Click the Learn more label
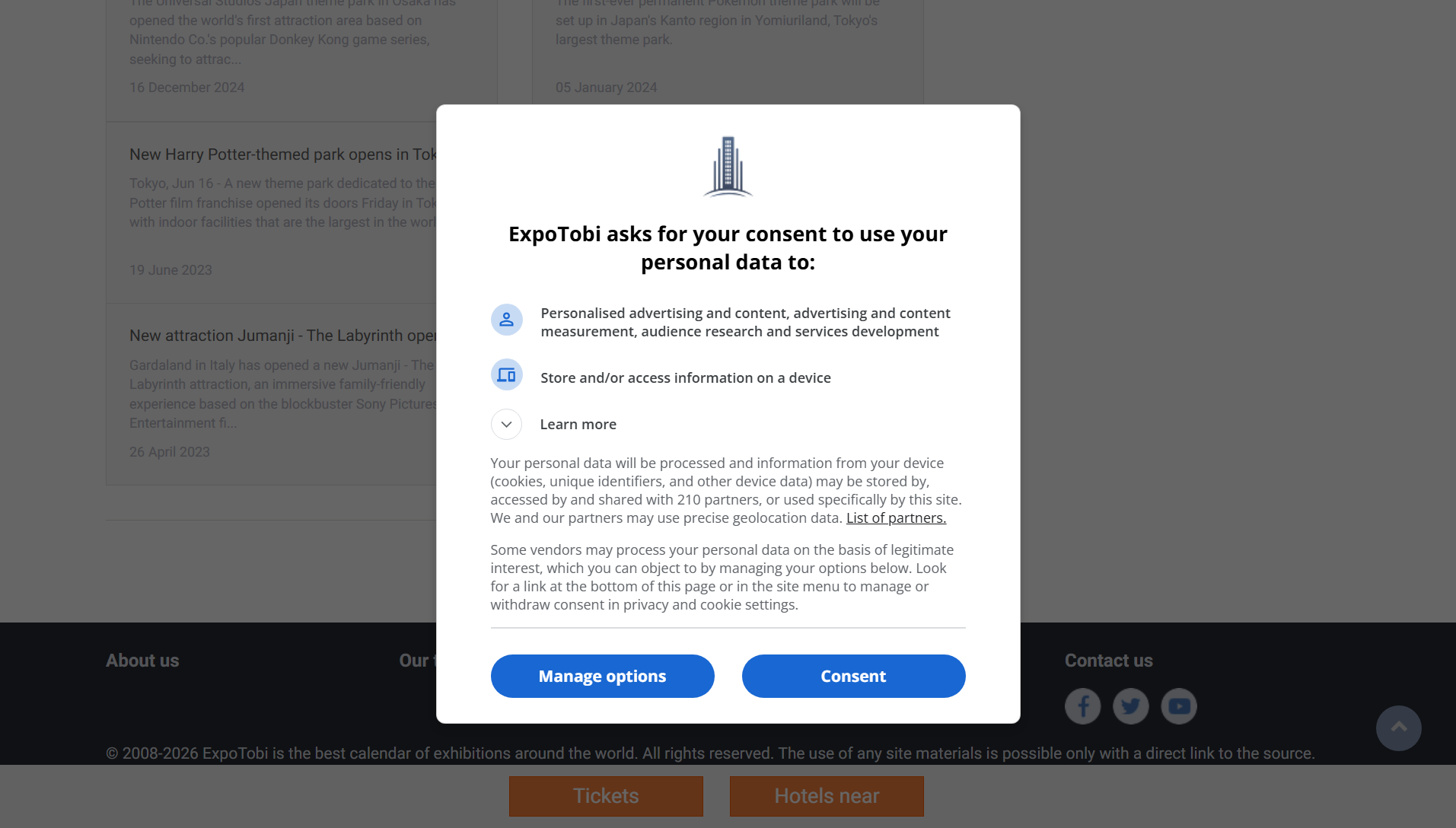Screen dimensions: 1456x828 pos(578,425)
